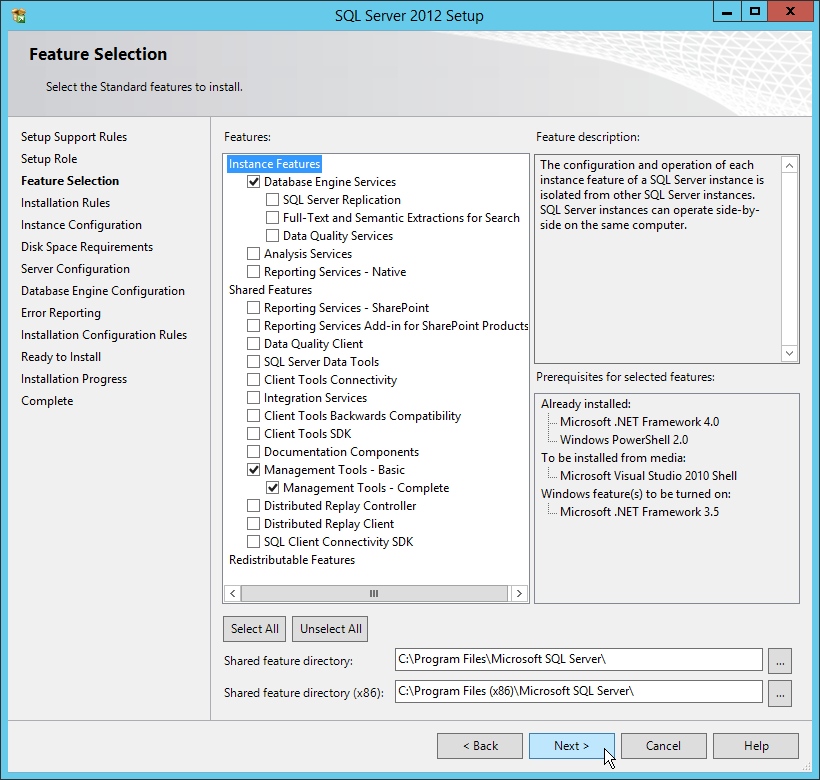Click Instance Configuration step
Viewport: 820px width, 780px height.
click(81, 225)
